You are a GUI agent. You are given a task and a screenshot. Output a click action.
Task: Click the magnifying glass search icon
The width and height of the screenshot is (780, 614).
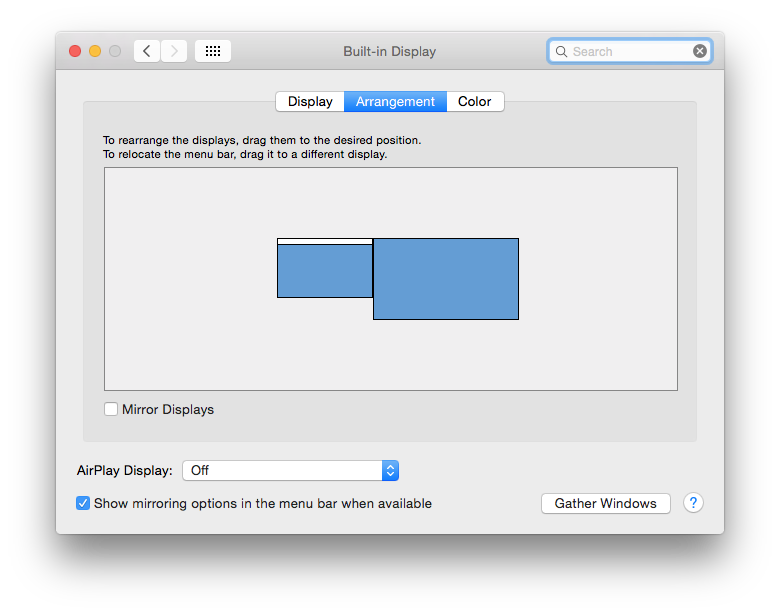(x=561, y=51)
